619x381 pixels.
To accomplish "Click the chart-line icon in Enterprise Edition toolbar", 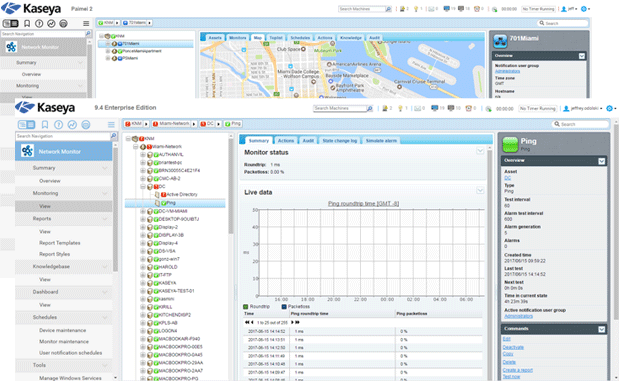I will [72, 125].
